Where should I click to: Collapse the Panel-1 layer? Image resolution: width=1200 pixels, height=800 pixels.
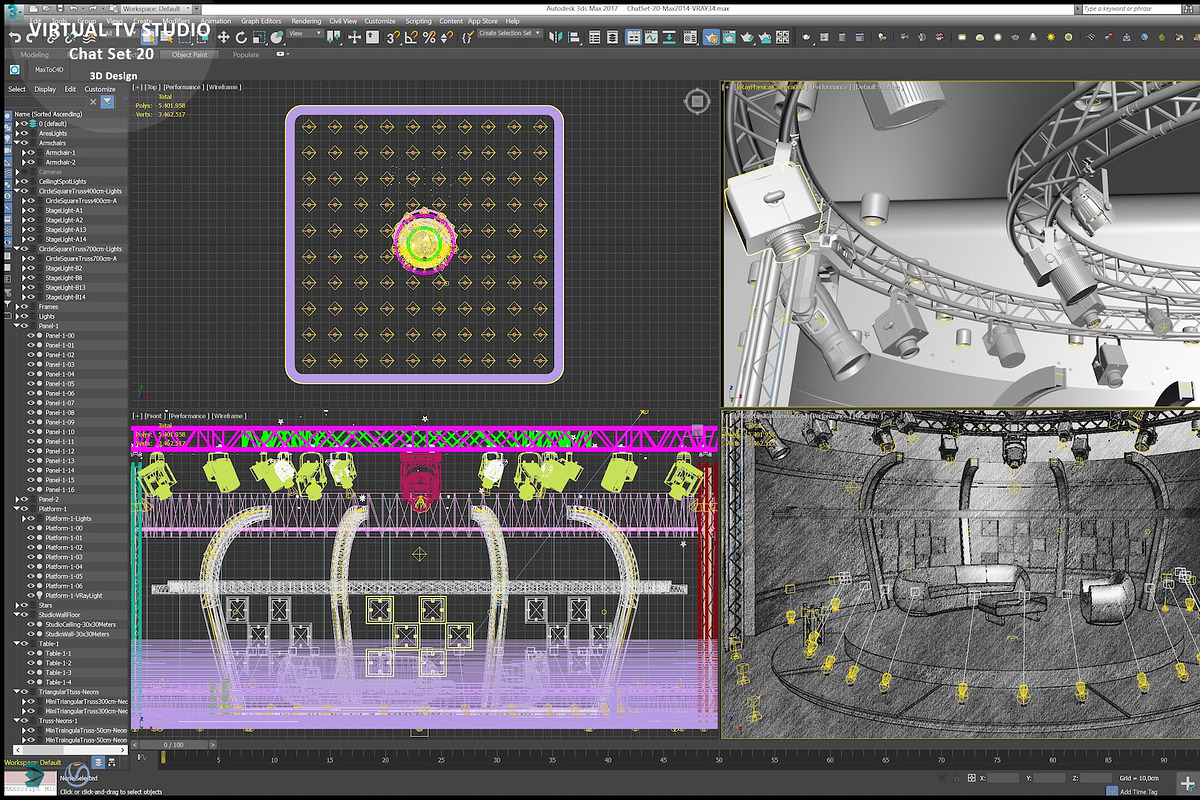tap(16, 326)
